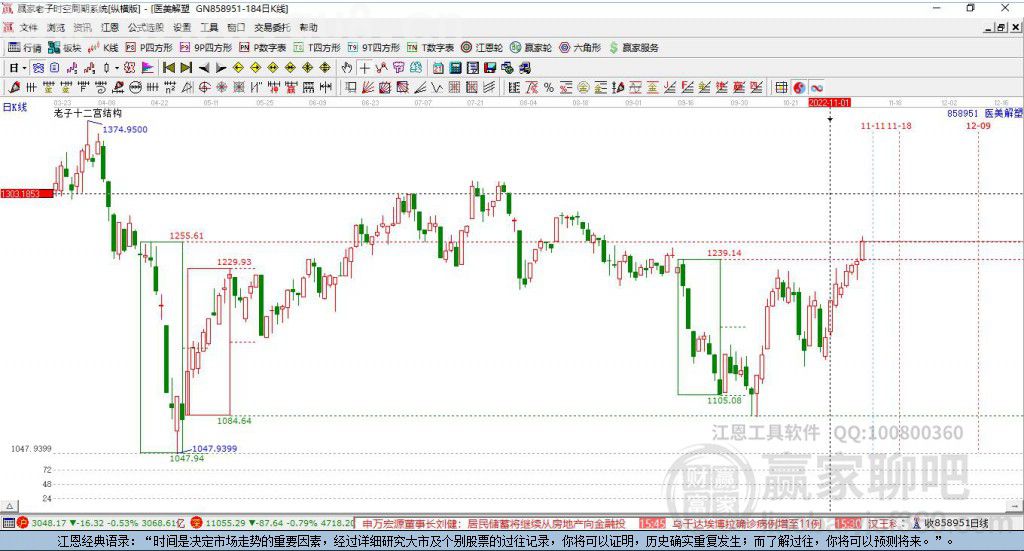Open the calculator icon
The width and height of the screenshot is (1024, 551).
coord(455,68)
